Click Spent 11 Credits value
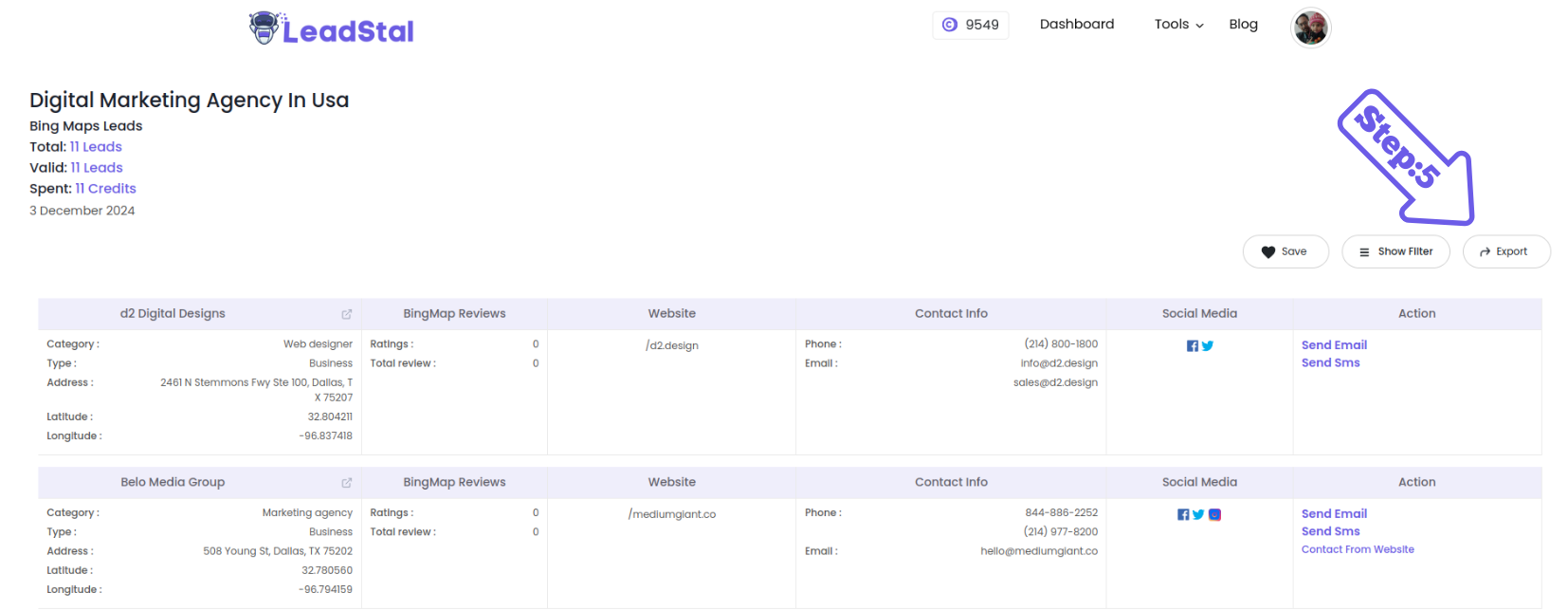This screenshot has width=1568, height=611. click(106, 189)
